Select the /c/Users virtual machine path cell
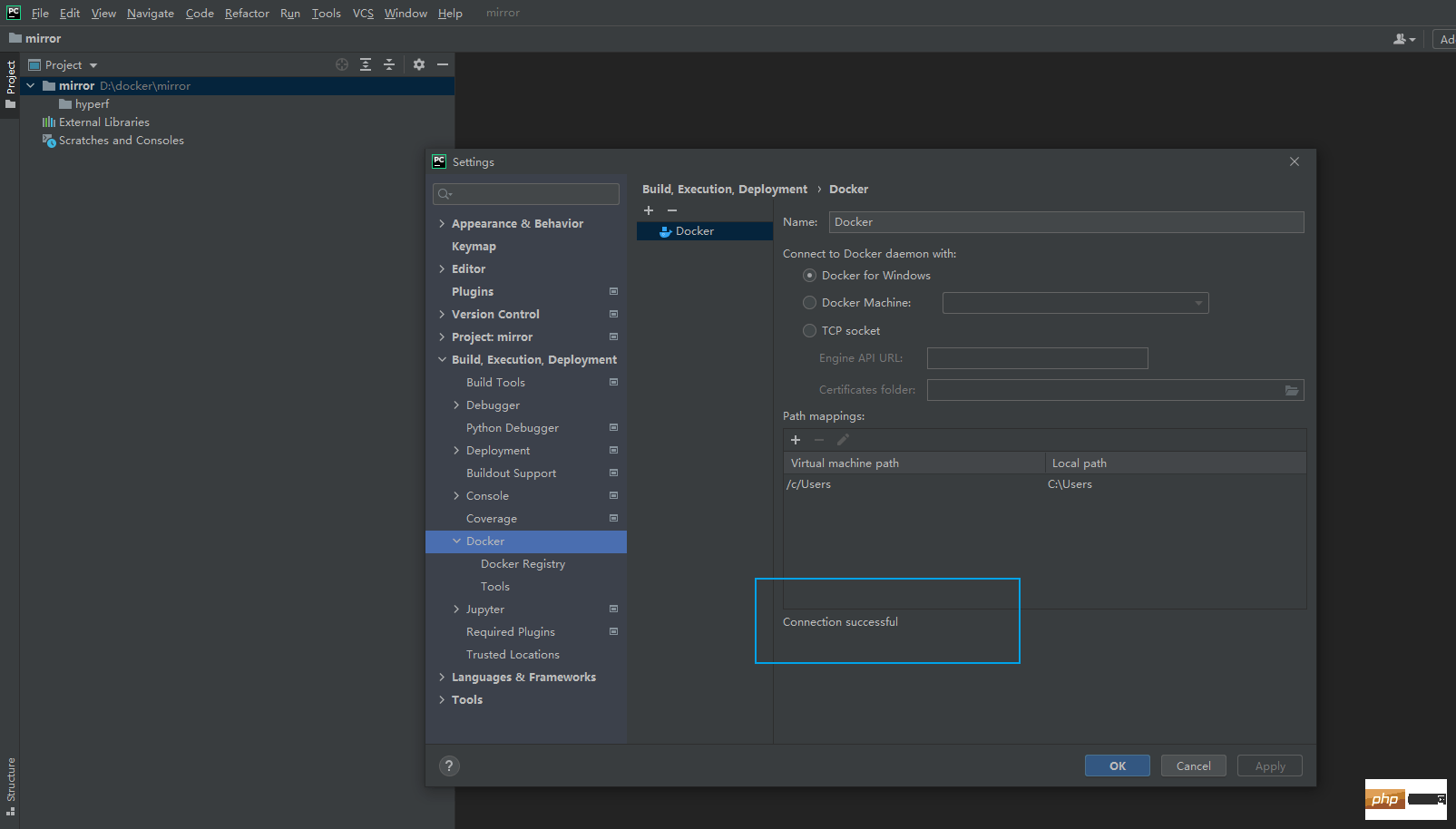 [x=914, y=484]
